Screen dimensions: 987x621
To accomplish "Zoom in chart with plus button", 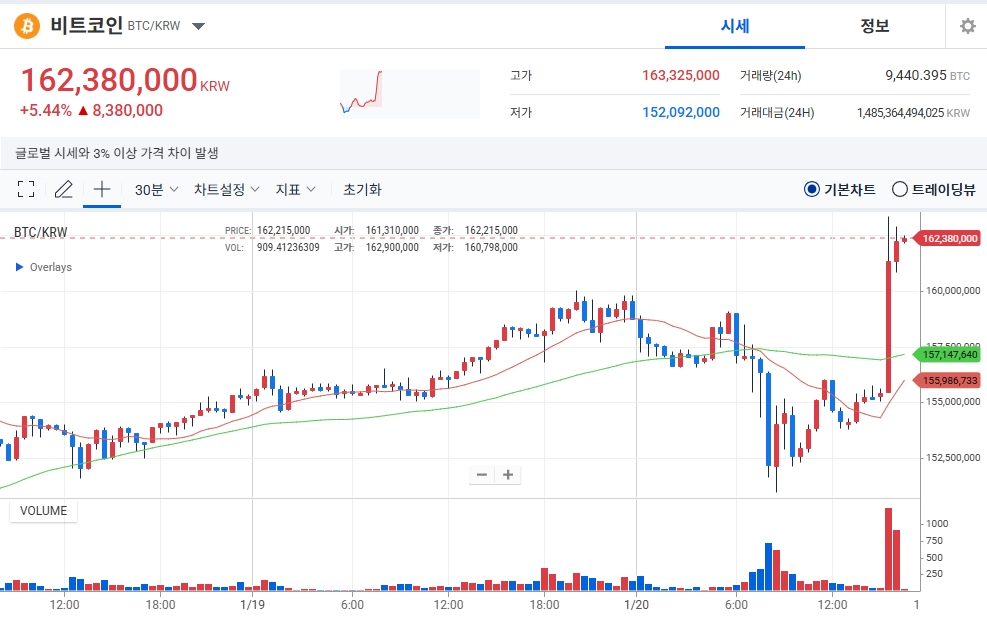I will [508, 474].
